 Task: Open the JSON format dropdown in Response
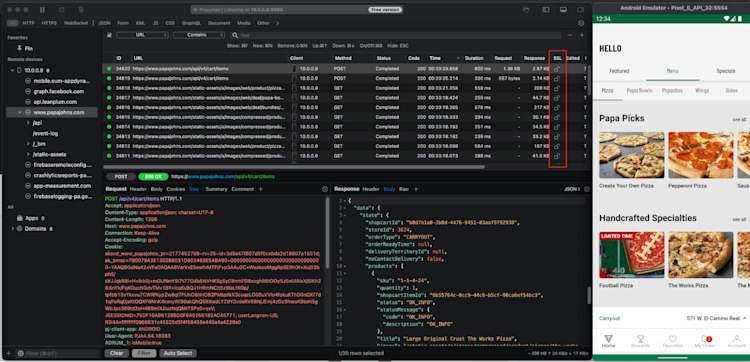click(572, 189)
